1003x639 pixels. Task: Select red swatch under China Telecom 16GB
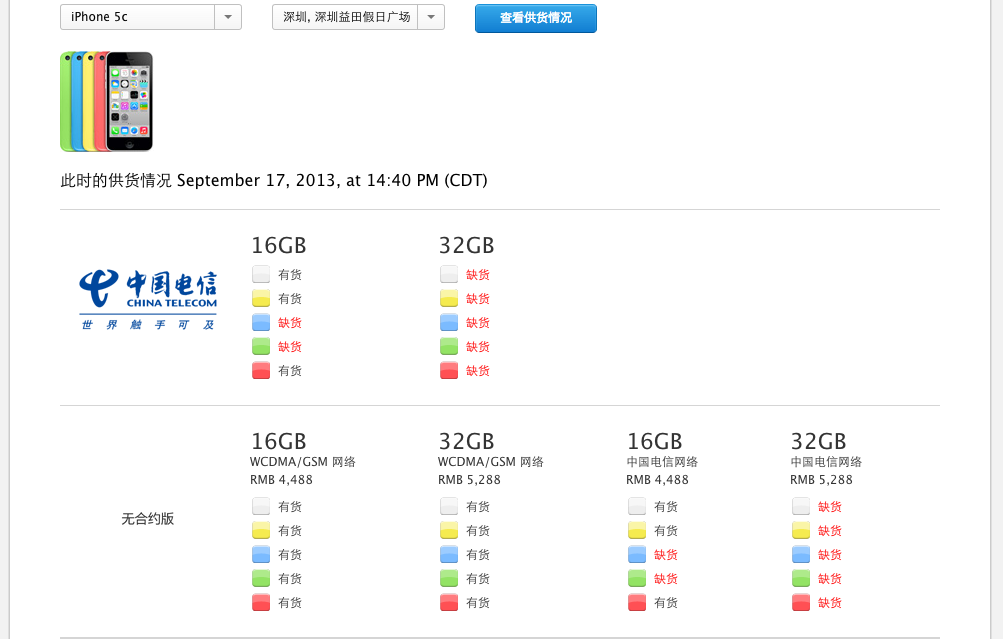261,370
